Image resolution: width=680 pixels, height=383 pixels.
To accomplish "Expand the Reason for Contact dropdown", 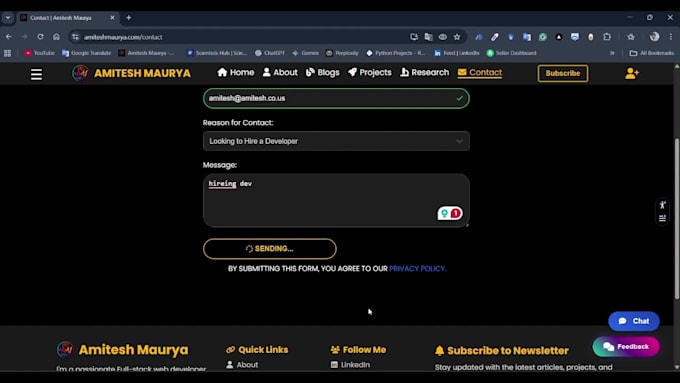I will [336, 141].
